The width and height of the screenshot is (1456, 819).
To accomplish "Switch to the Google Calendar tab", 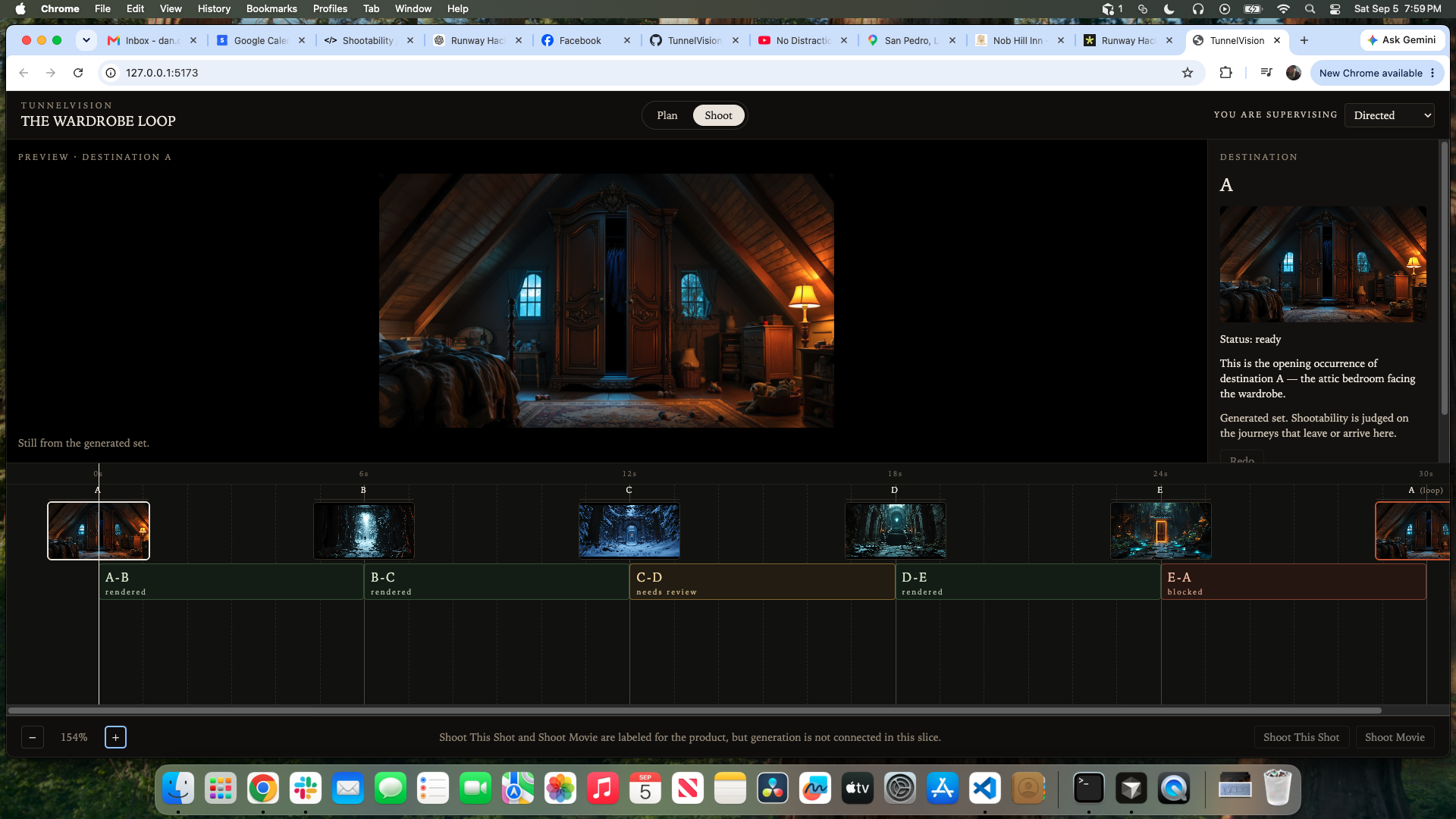I will (x=261, y=40).
